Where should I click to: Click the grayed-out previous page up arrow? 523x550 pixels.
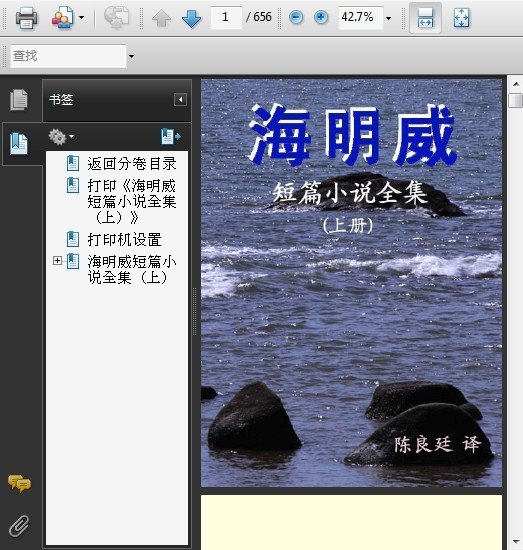(x=161, y=18)
